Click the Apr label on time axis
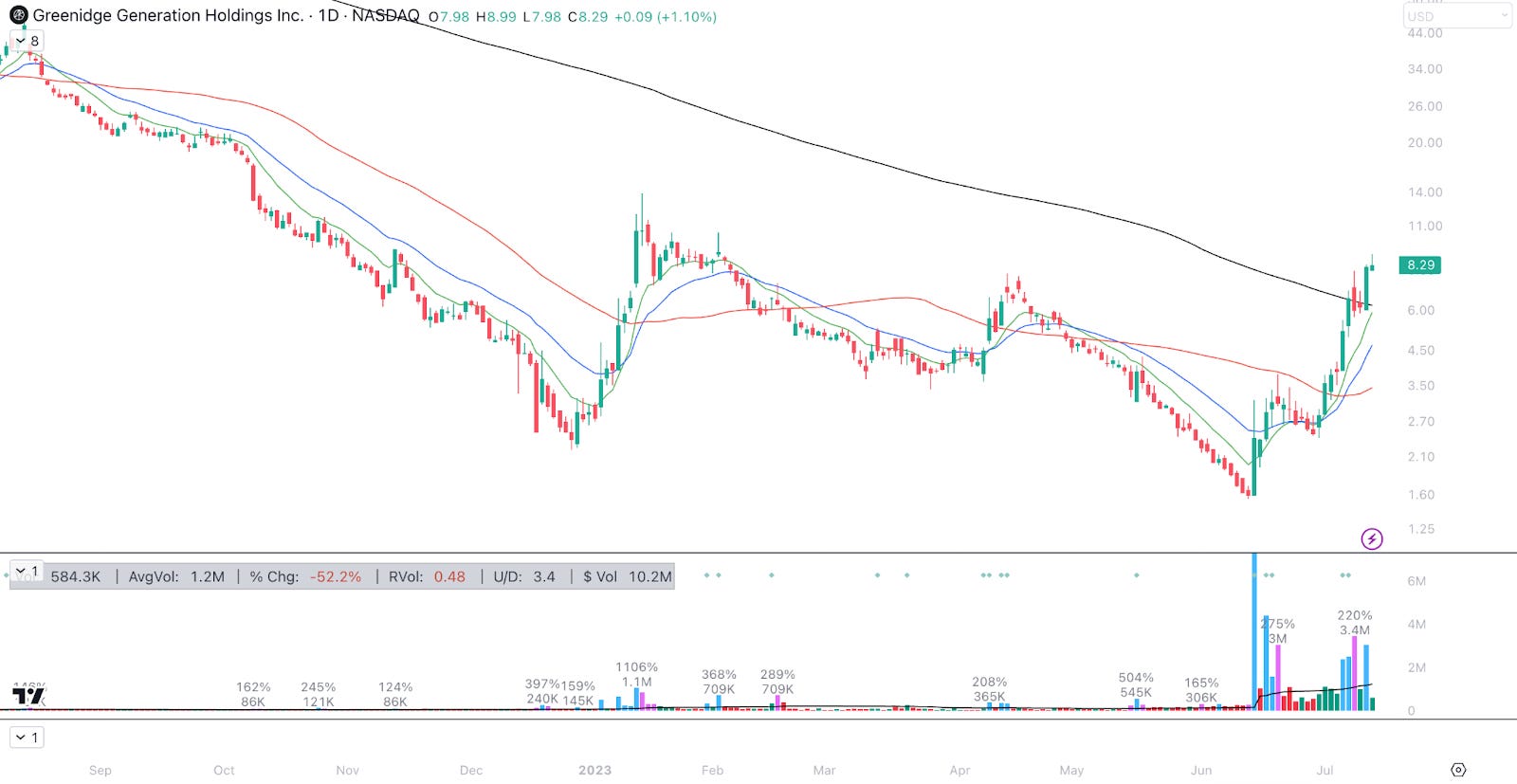Viewport: 1517px width, 784px height. point(960,770)
